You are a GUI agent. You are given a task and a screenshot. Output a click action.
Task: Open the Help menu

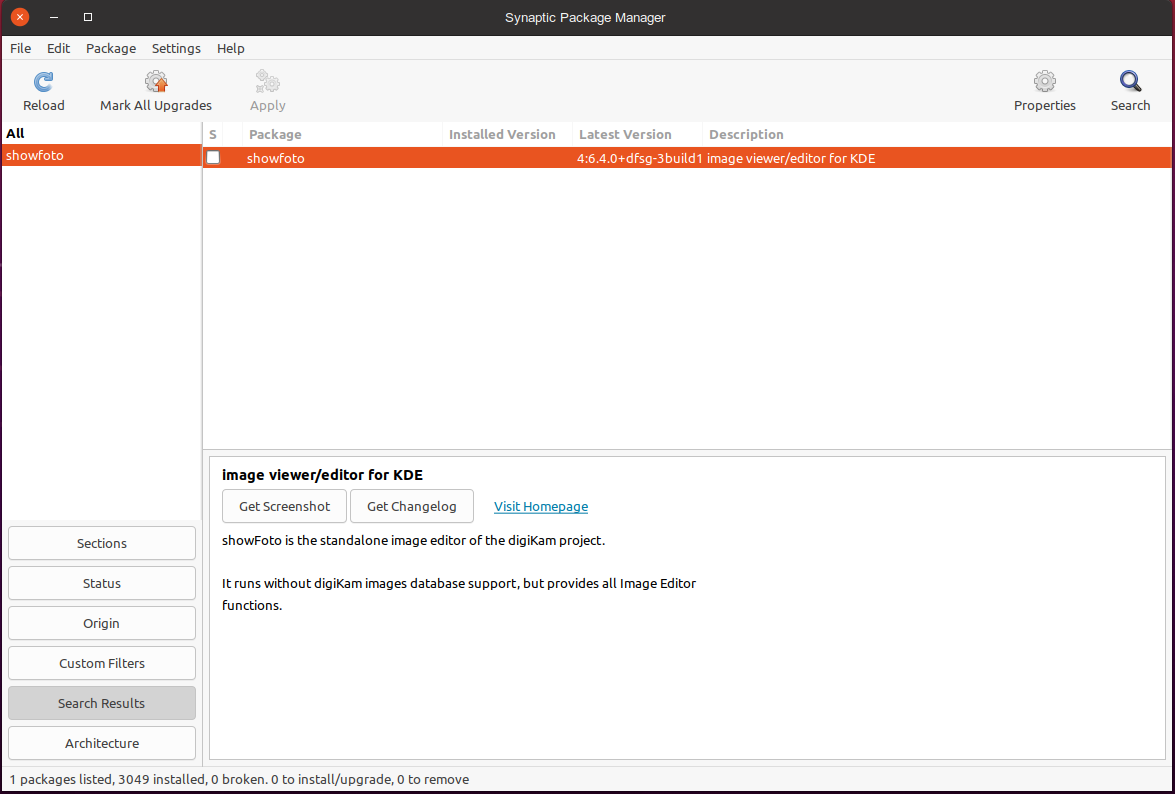click(x=230, y=48)
